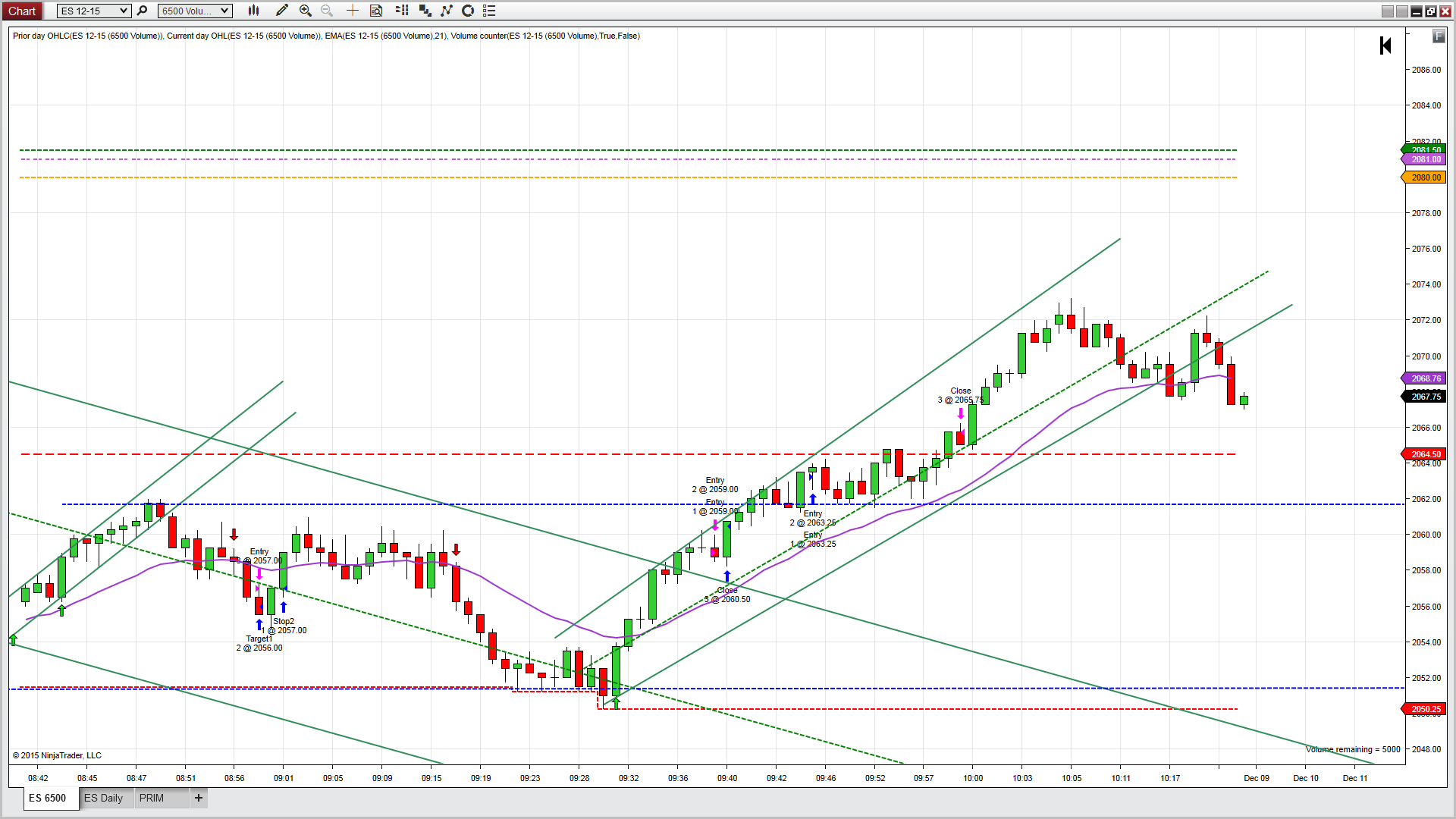Switch to the PRIM tab
The image size is (1456, 819).
pyautogui.click(x=152, y=798)
